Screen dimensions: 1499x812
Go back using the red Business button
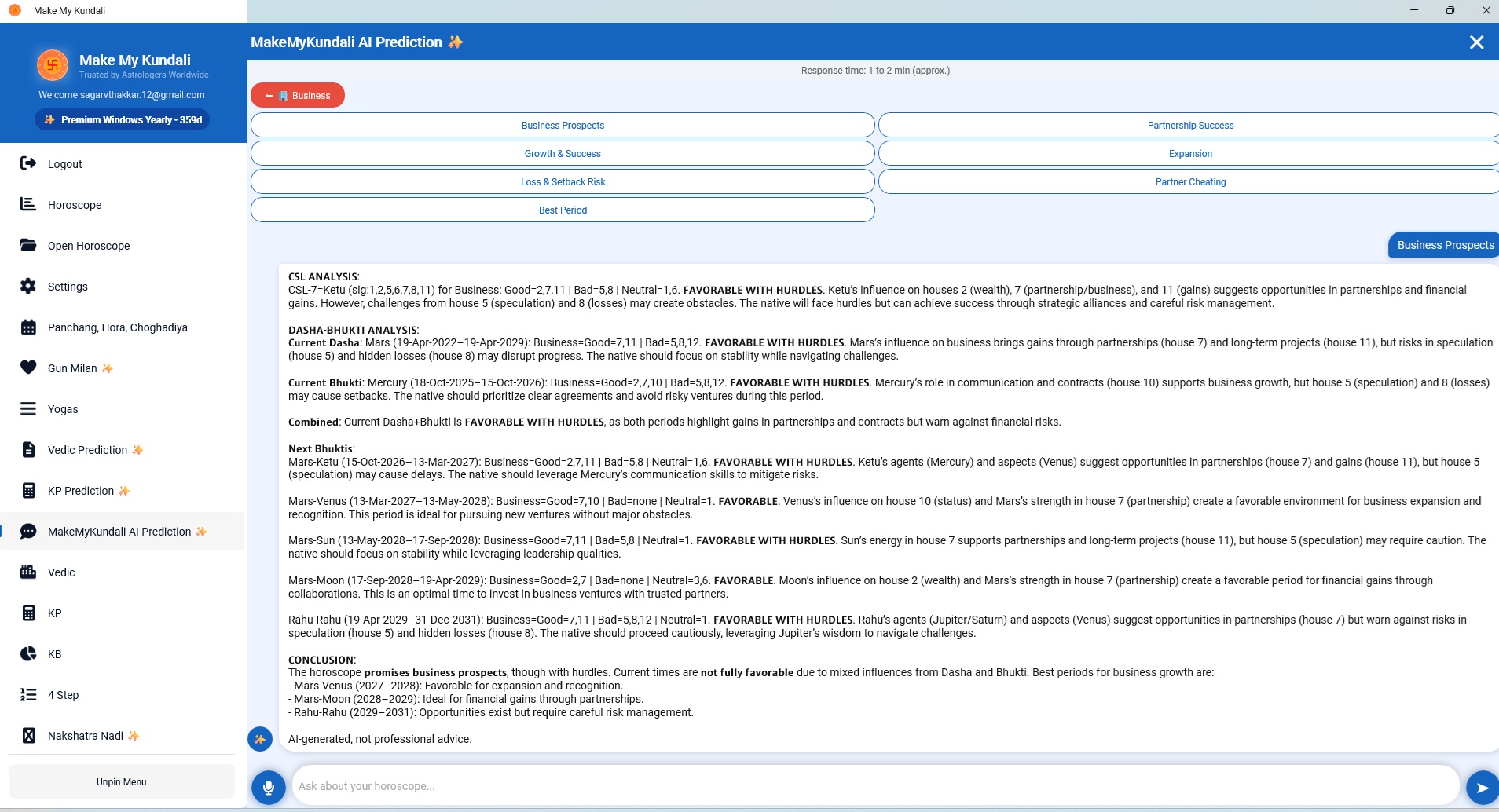tap(298, 95)
